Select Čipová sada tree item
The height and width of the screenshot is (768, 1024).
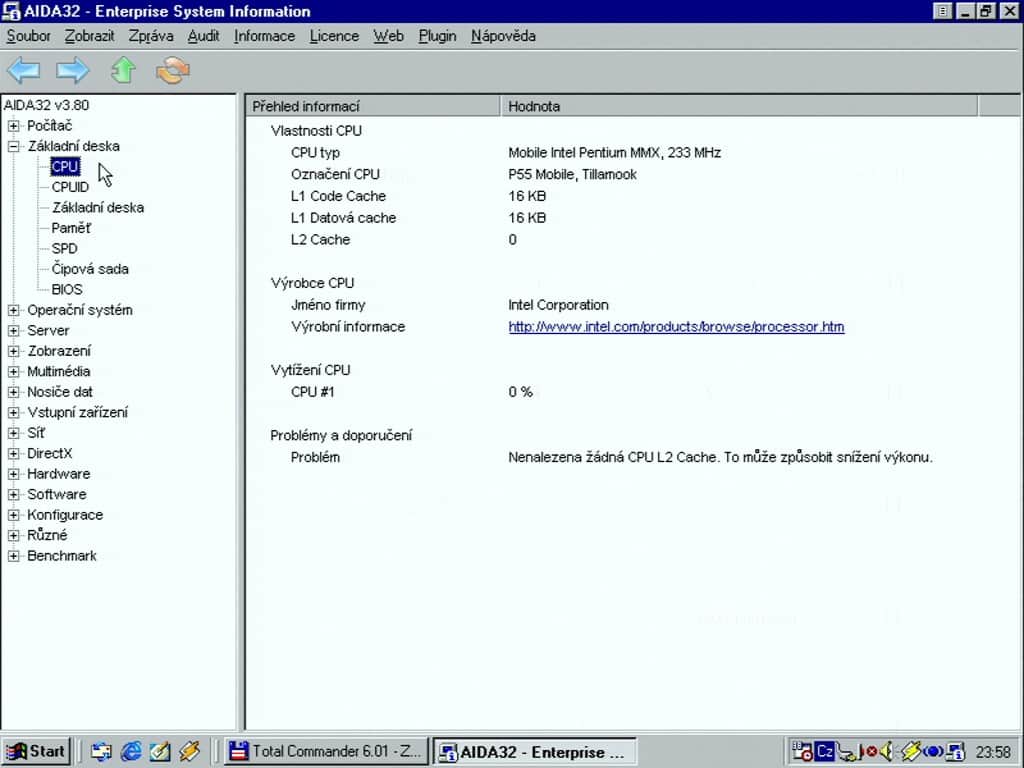tap(90, 269)
